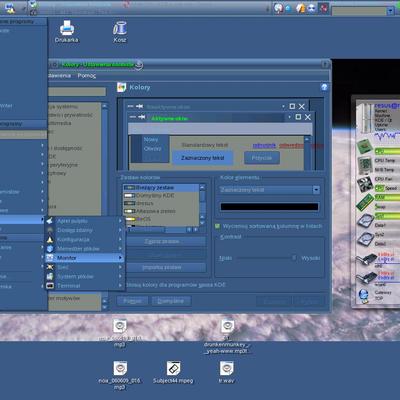Click the K menu icon on the panel
The image size is (400, 400).
[10, 7]
